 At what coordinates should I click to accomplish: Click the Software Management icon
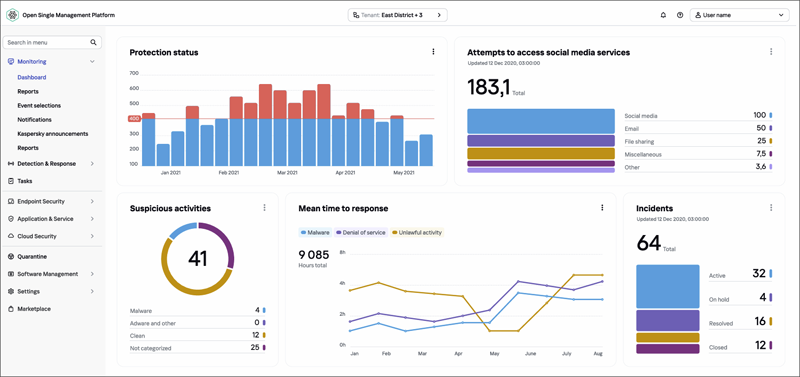click(11, 274)
